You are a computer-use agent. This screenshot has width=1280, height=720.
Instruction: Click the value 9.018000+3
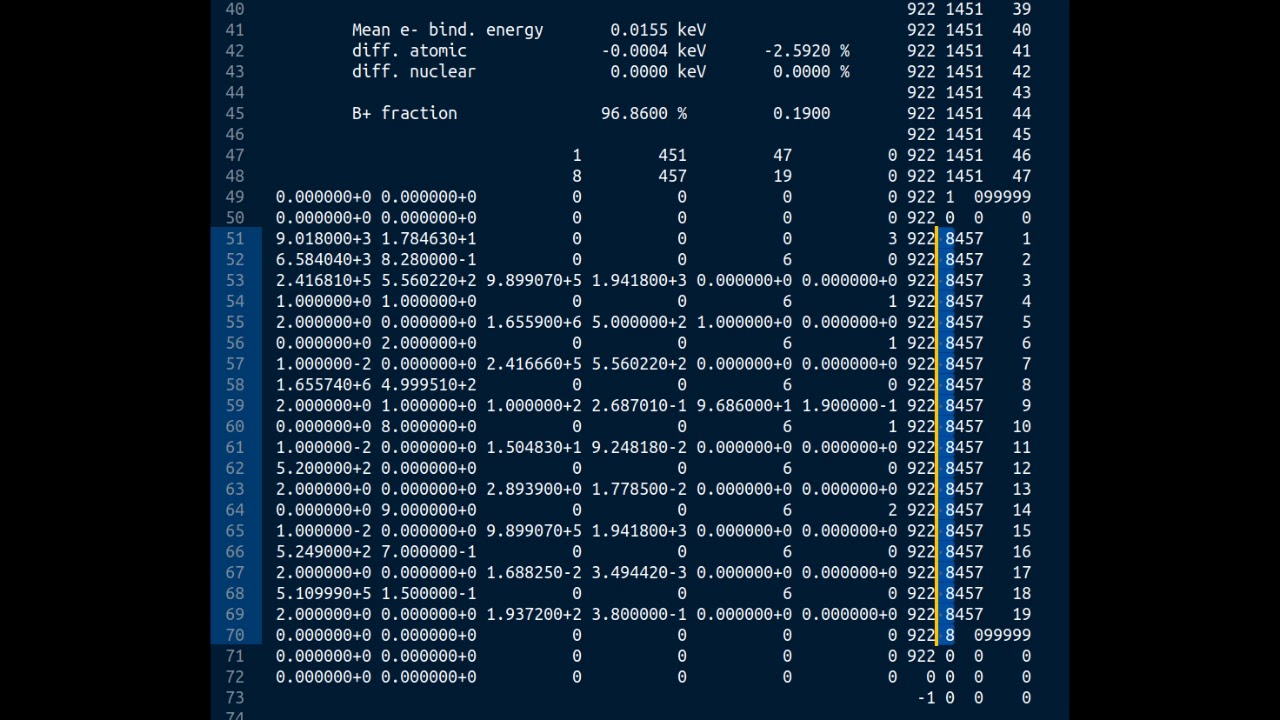[x=323, y=239]
